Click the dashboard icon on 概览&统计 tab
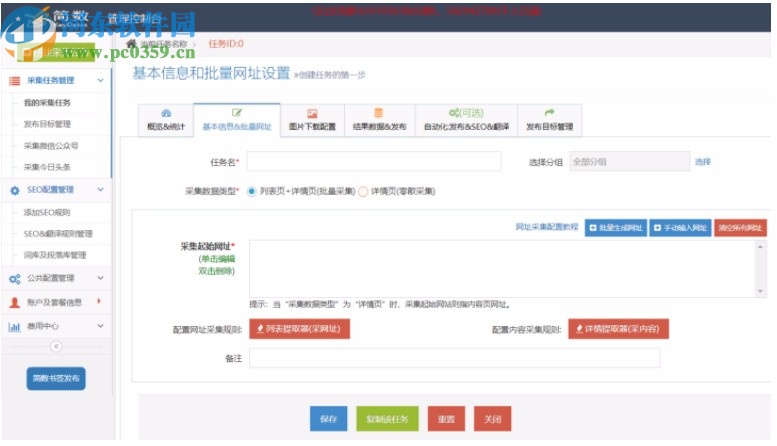 pyautogui.click(x=166, y=113)
